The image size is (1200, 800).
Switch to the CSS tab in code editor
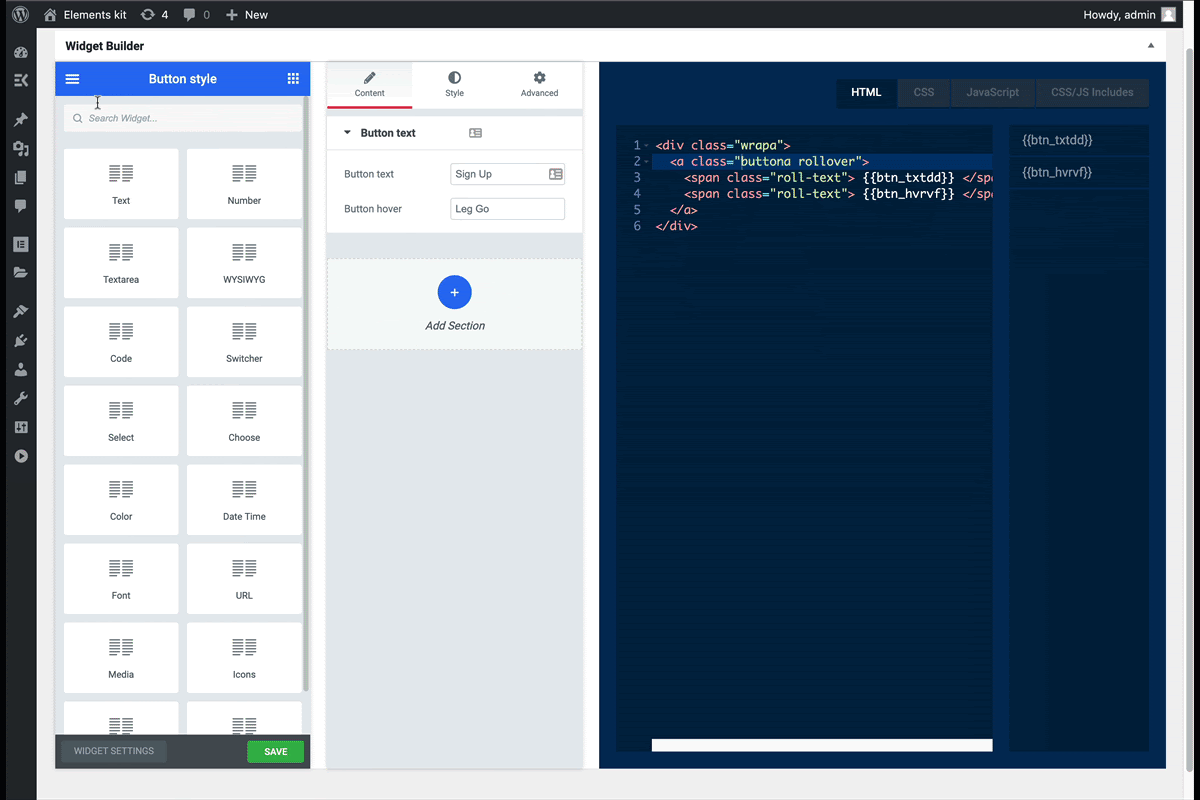[x=923, y=92]
